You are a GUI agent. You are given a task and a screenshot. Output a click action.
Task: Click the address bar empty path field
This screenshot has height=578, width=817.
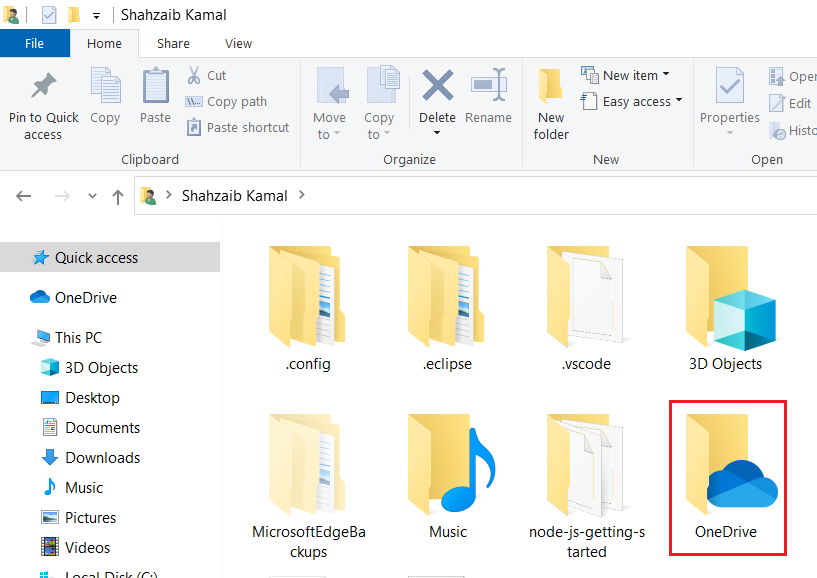[x=563, y=195]
